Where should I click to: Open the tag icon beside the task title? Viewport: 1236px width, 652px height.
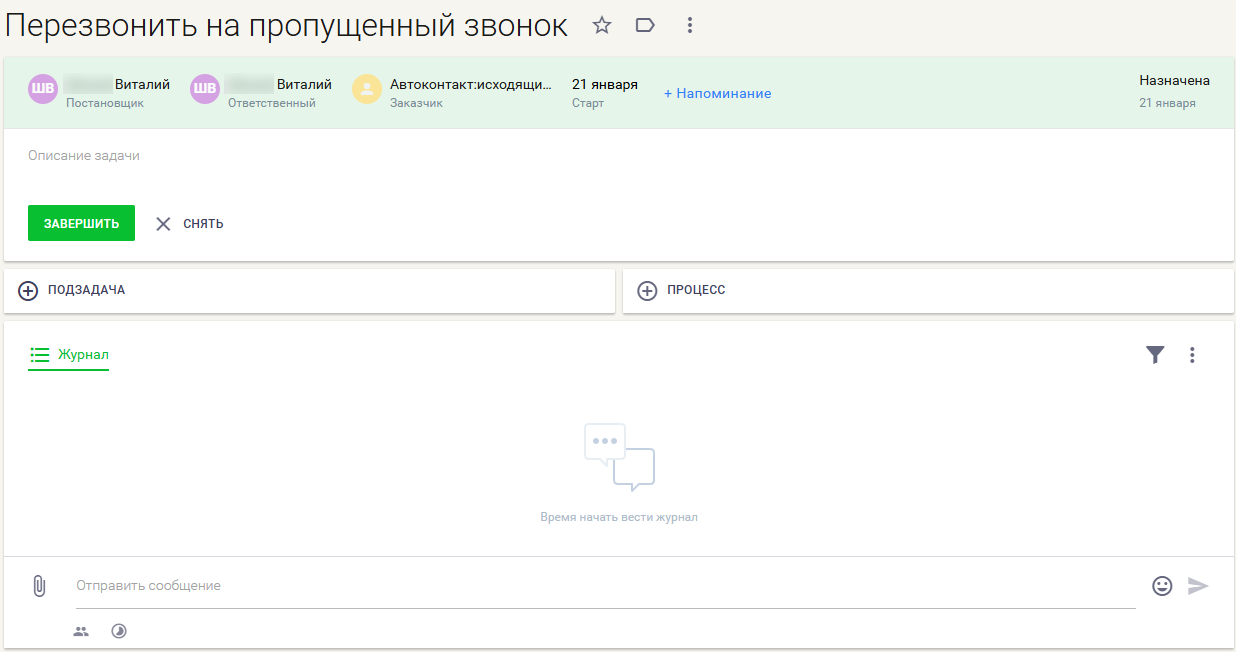pos(644,26)
